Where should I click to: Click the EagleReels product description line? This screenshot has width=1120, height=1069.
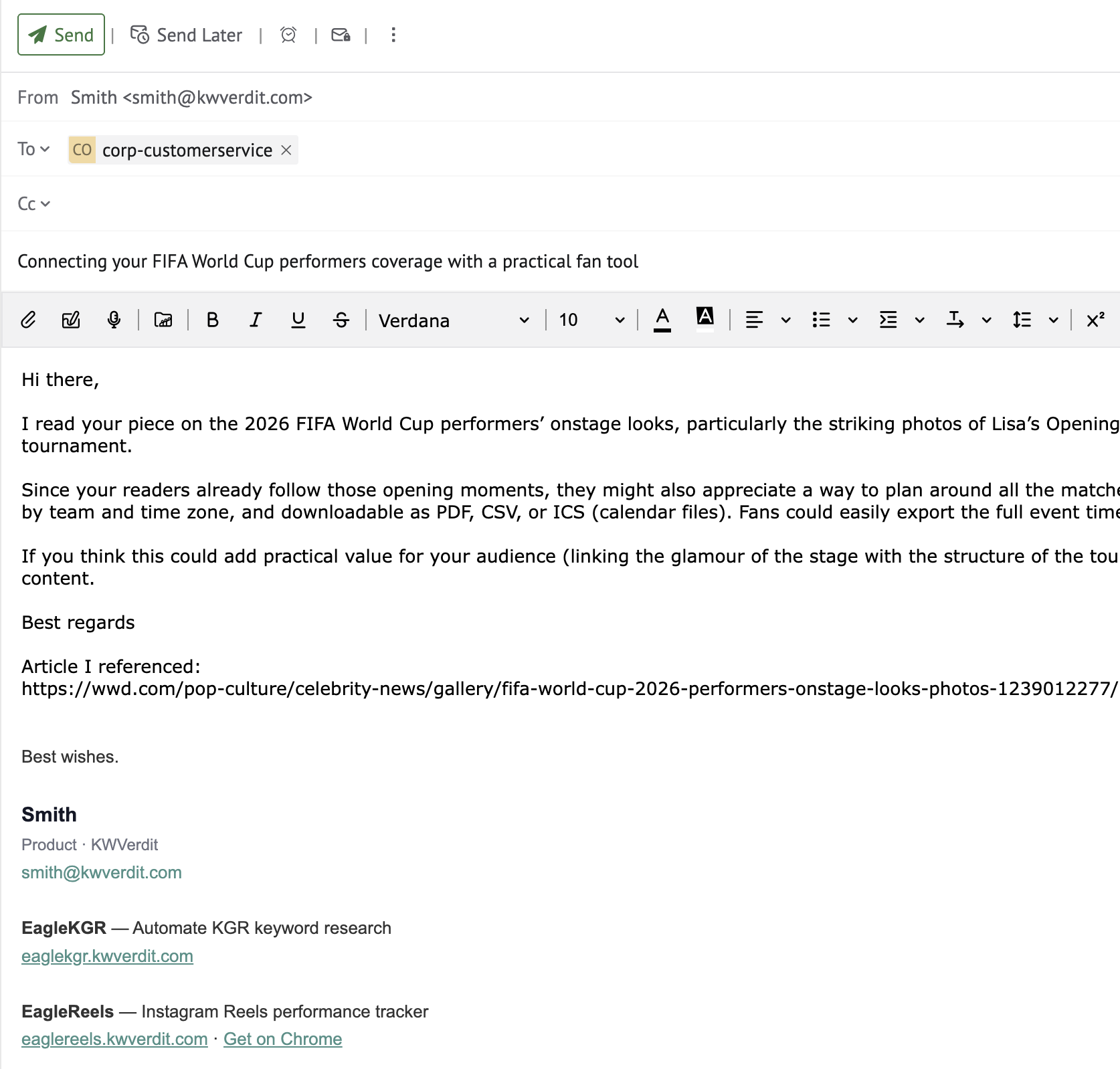pos(225,1011)
